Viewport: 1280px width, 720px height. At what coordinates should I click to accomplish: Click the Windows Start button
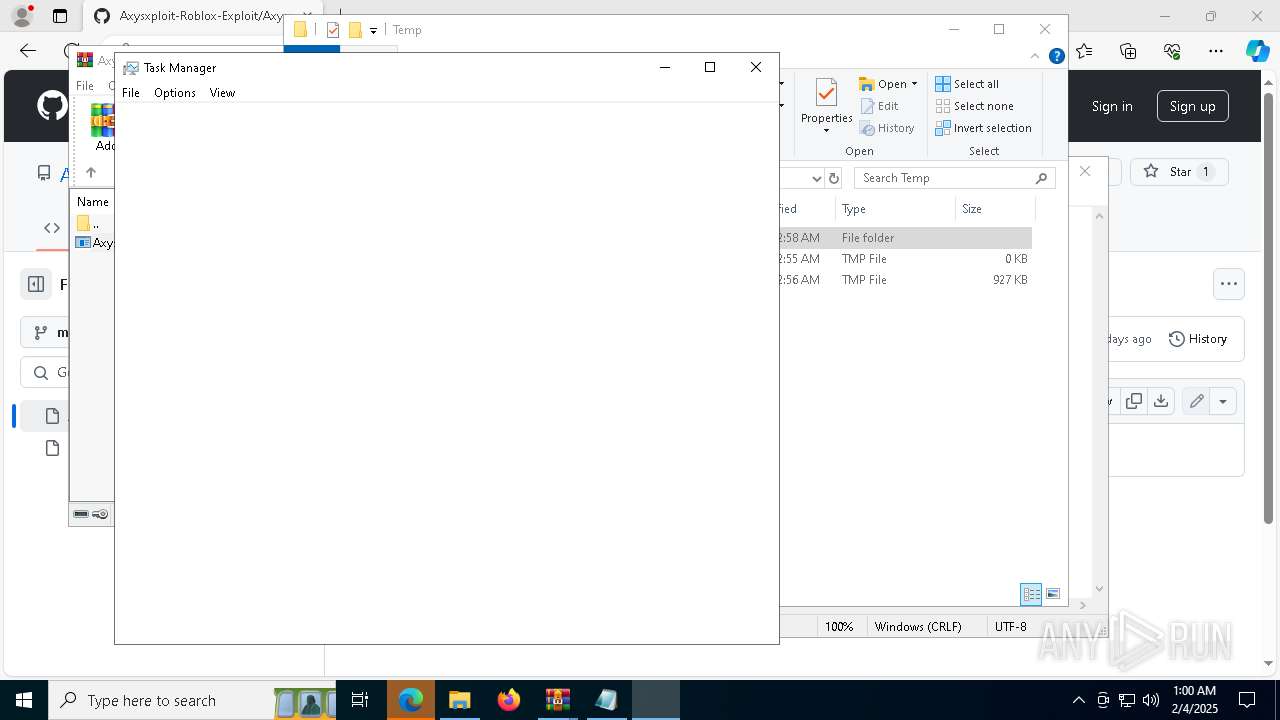pyautogui.click(x=24, y=700)
